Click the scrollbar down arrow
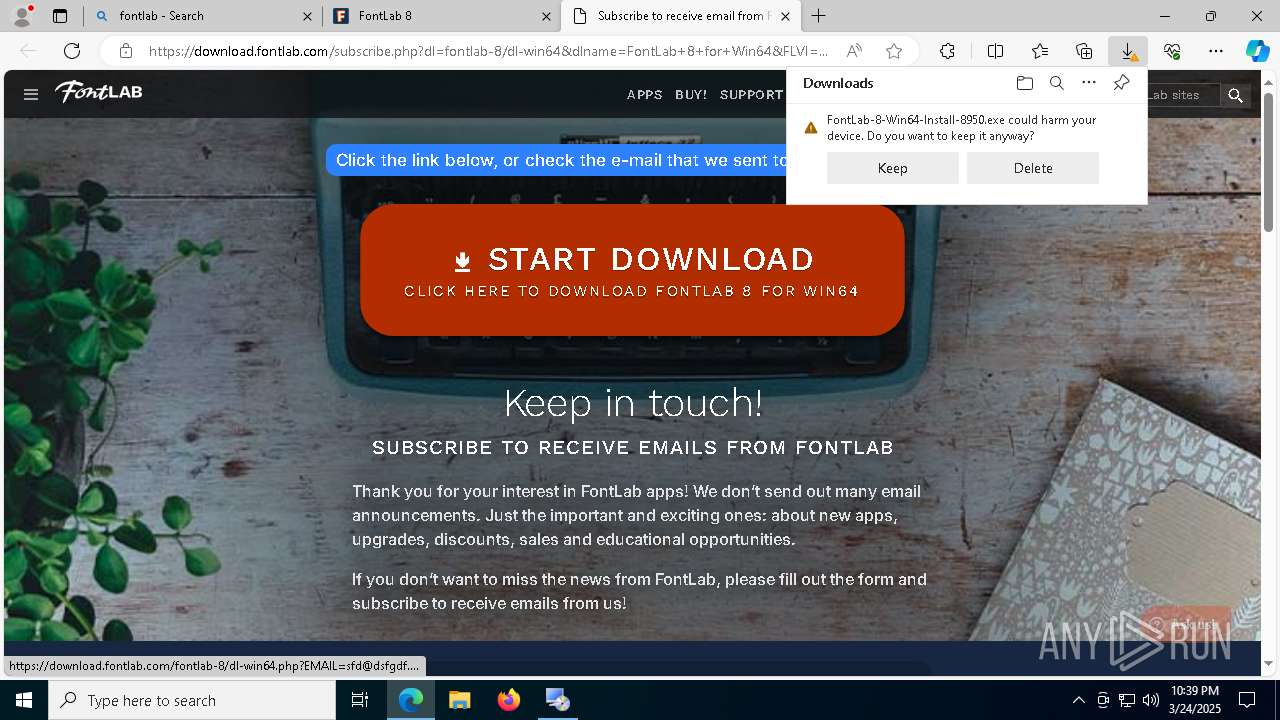Image resolution: width=1280 pixels, height=720 pixels. coord(1269,664)
